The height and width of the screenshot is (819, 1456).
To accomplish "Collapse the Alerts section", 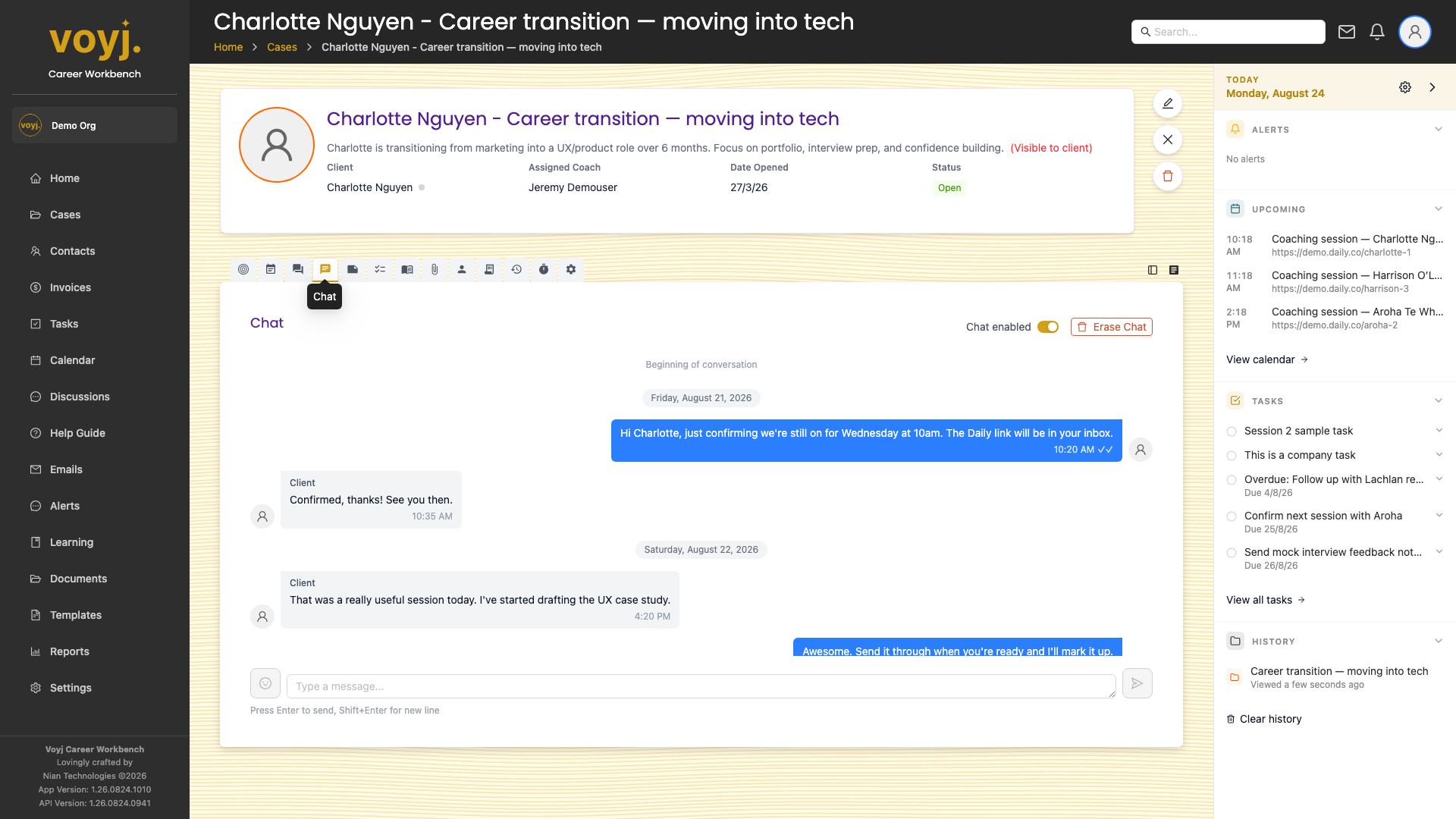I will (x=1439, y=129).
